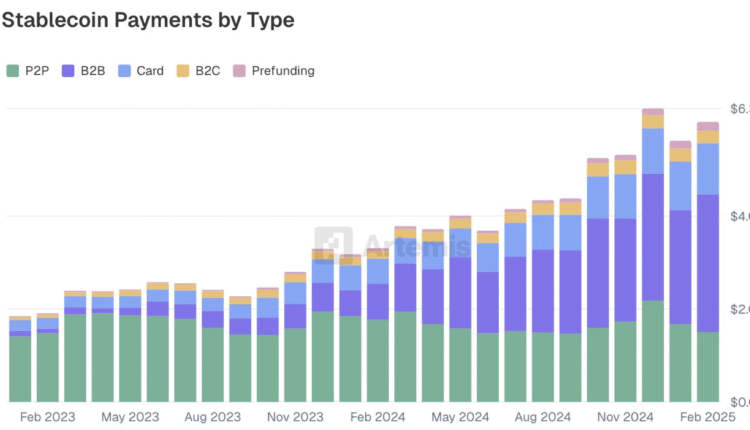Image resolution: width=750 pixels, height=430 pixels.
Task: Click the pink Prefunding legend swatch
Action: point(238,71)
